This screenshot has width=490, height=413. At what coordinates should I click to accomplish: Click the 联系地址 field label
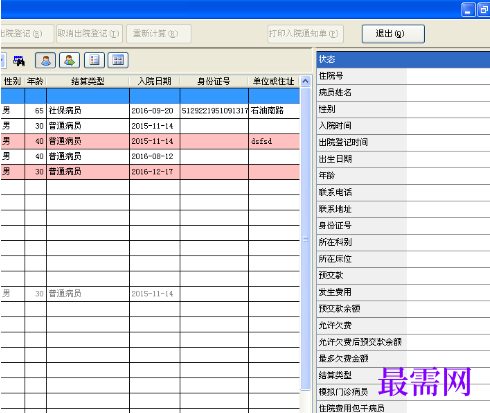pyautogui.click(x=335, y=209)
